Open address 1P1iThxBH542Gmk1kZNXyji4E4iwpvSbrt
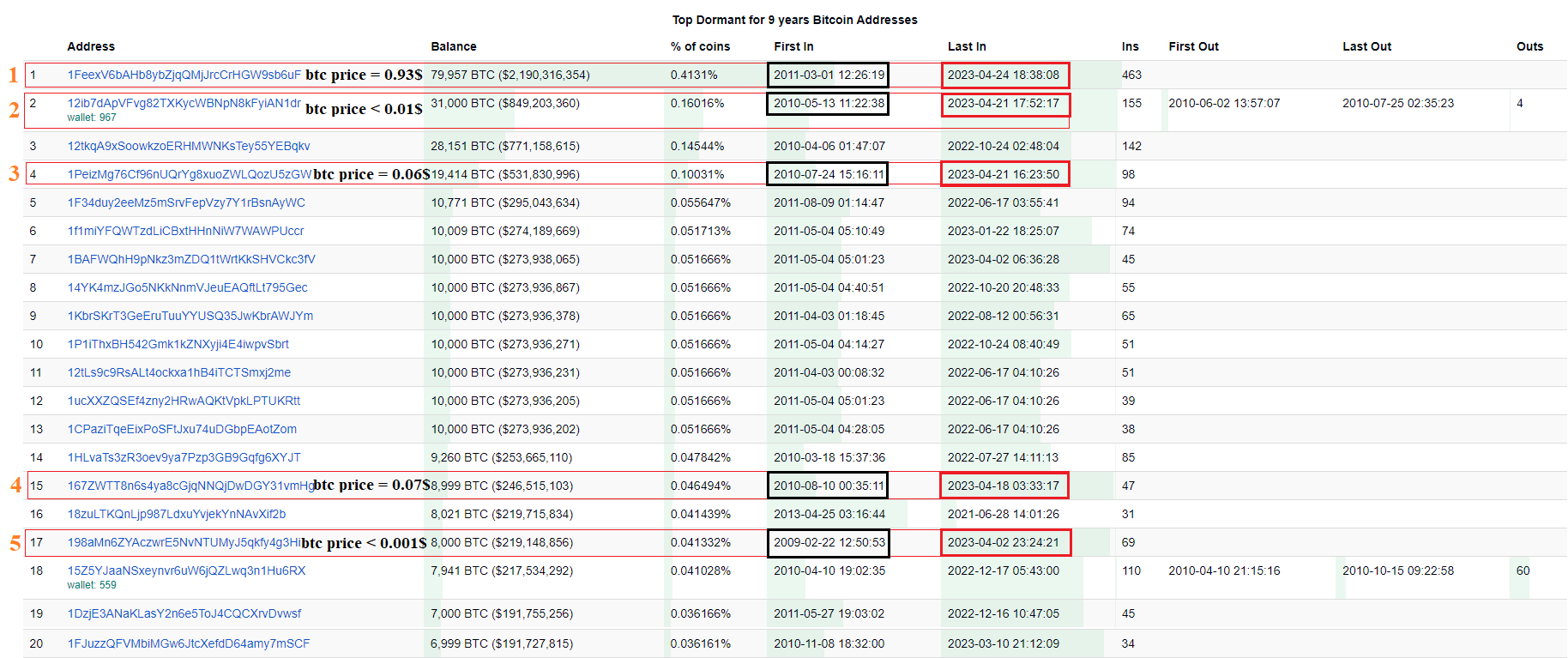Viewport: 1568px width, 658px height. tap(178, 344)
